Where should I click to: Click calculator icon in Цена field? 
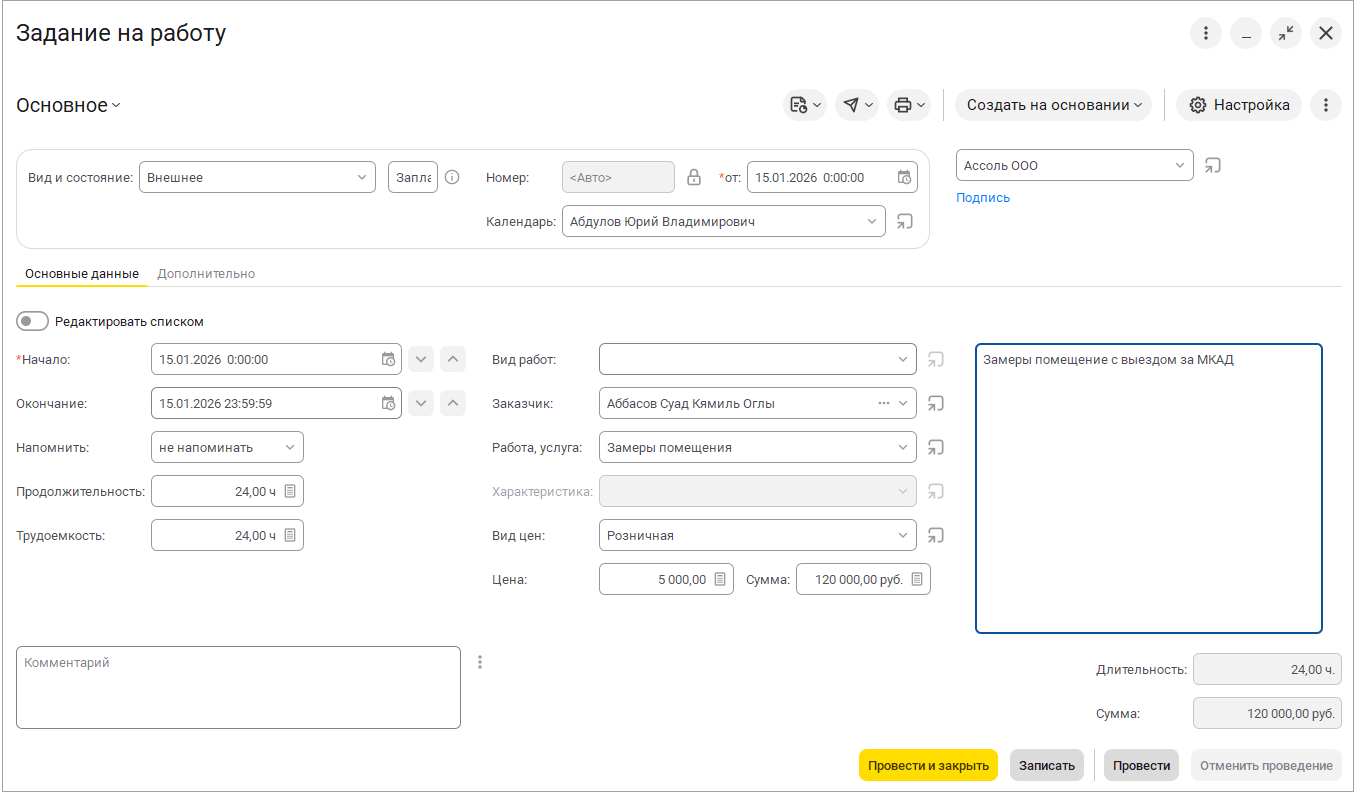720,580
